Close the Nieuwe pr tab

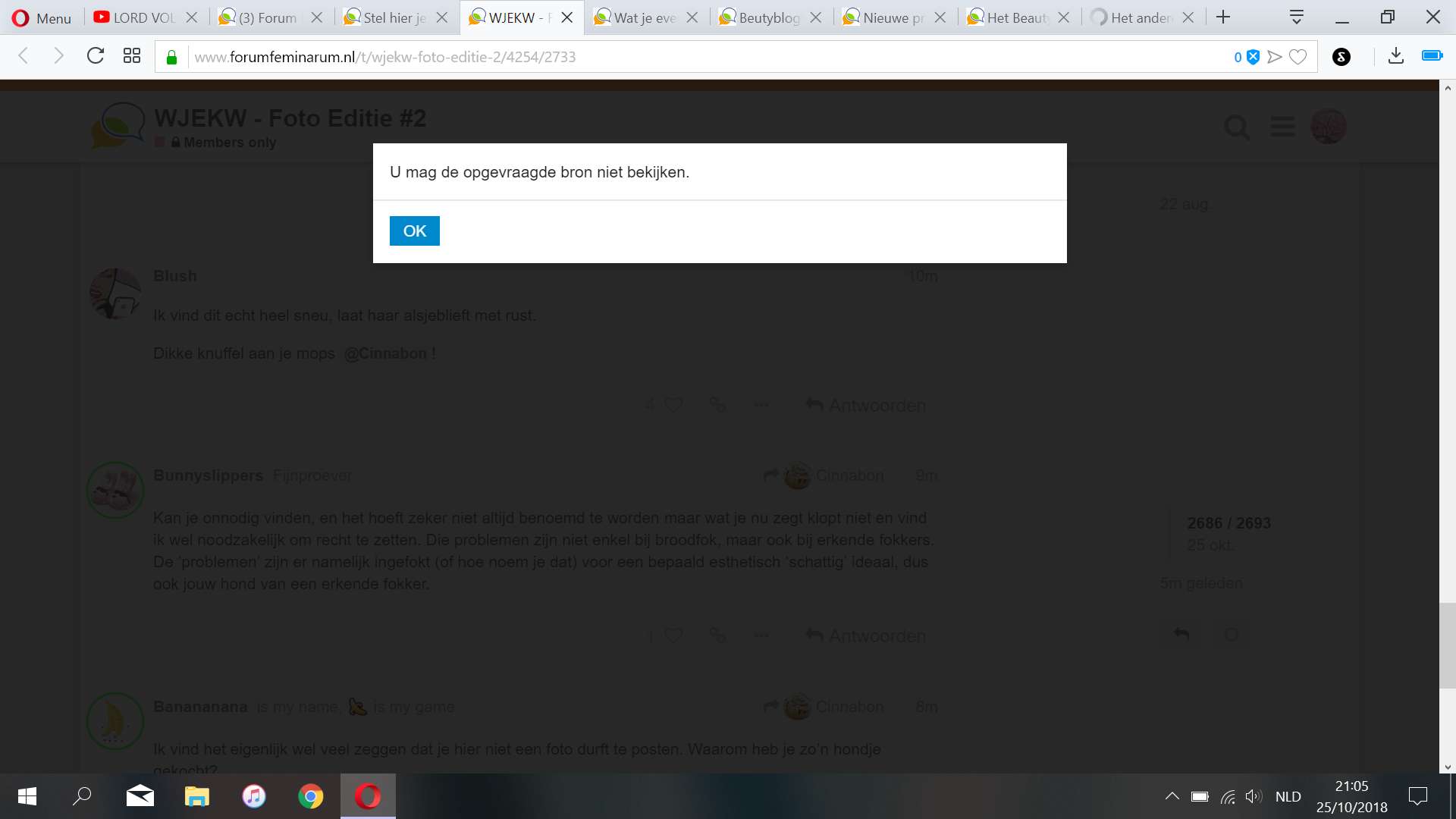[940, 17]
